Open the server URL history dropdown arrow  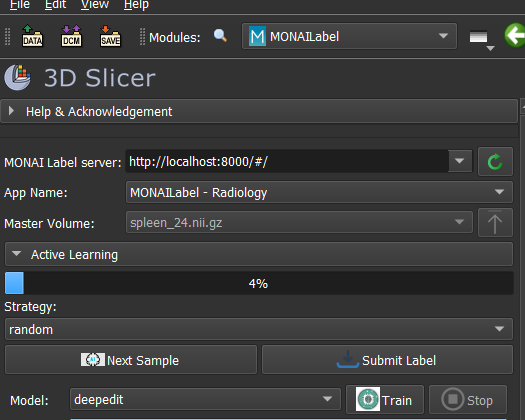[460, 161]
